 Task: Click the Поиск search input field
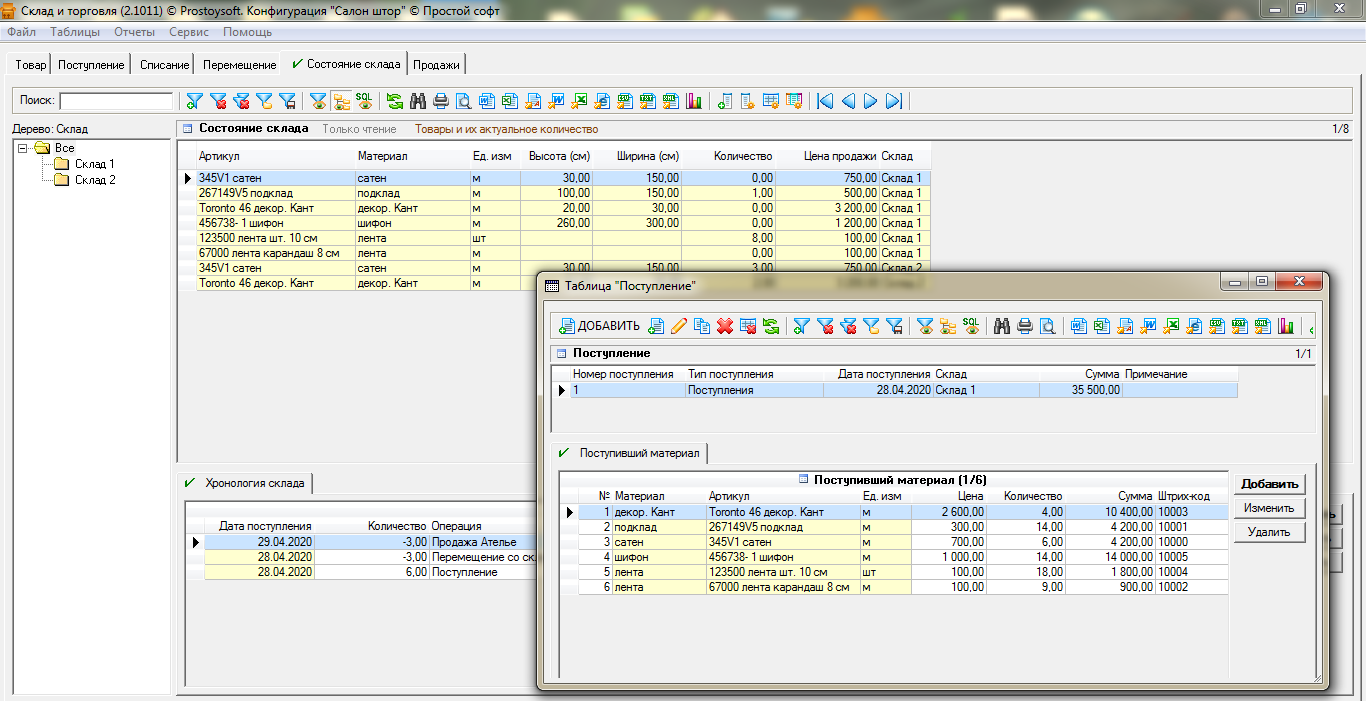pyautogui.click(x=116, y=101)
